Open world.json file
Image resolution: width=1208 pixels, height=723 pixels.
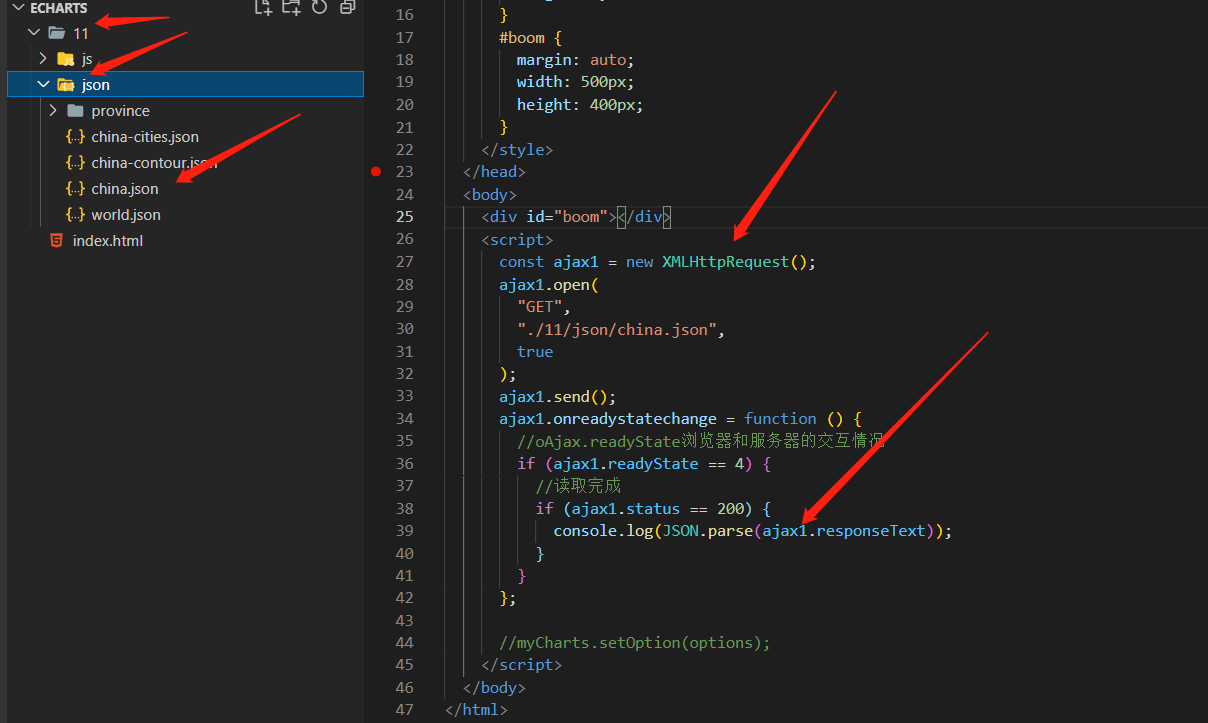(126, 215)
